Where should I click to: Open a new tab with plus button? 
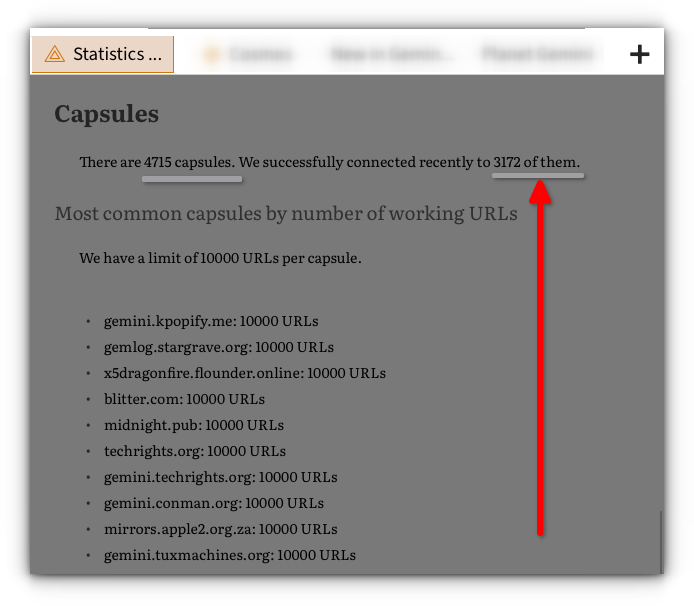point(639,54)
